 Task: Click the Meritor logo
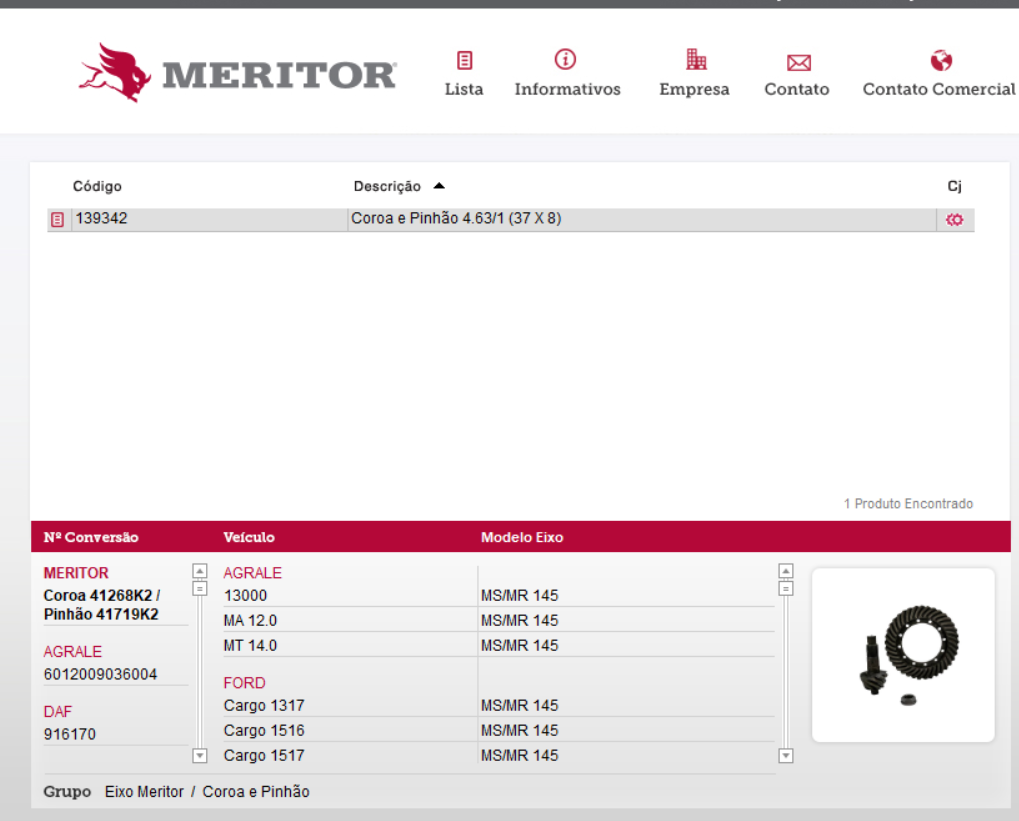pyautogui.click(x=238, y=73)
